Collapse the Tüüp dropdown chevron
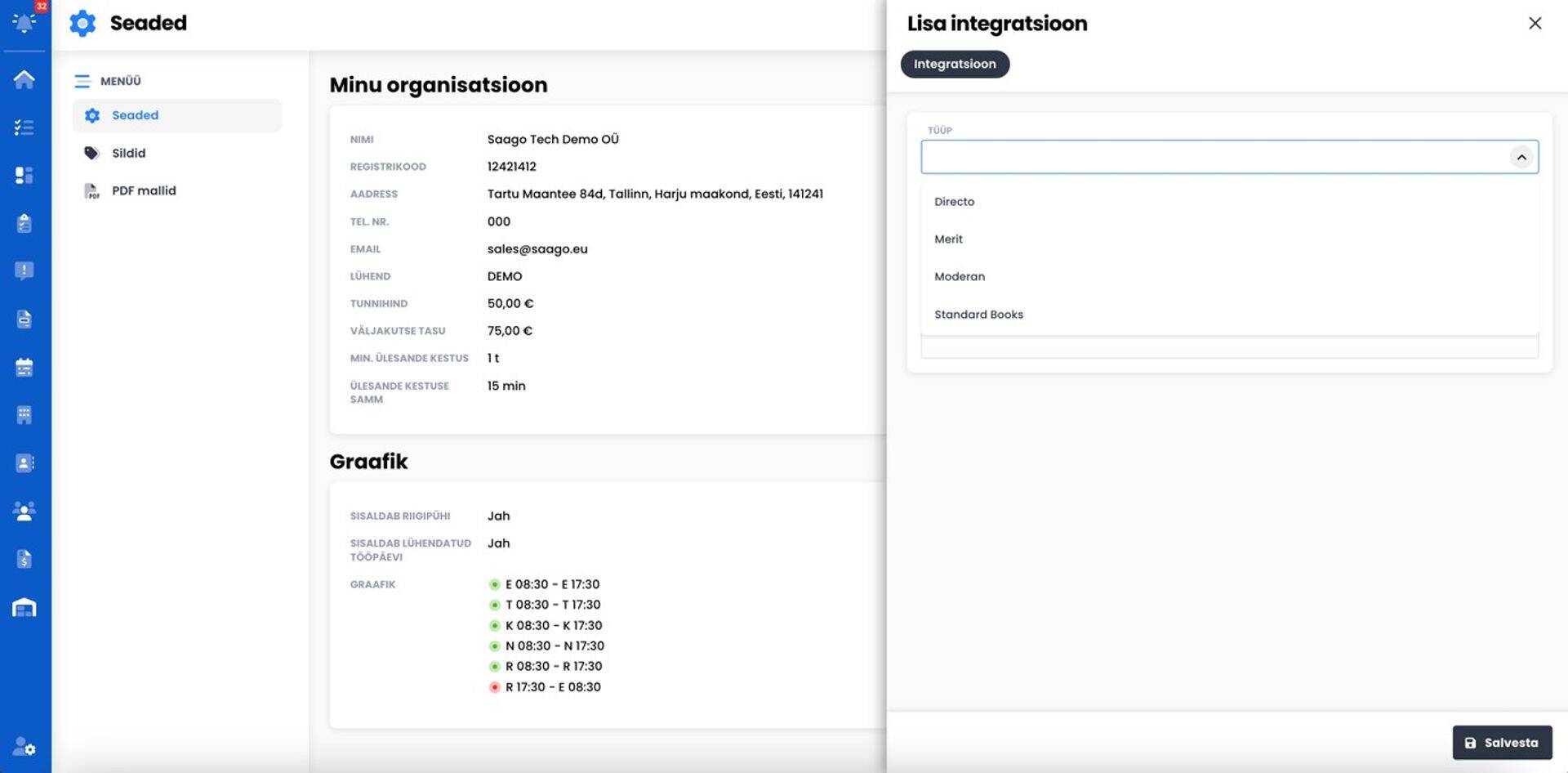Viewport: 1568px width, 773px height. pos(1521,157)
